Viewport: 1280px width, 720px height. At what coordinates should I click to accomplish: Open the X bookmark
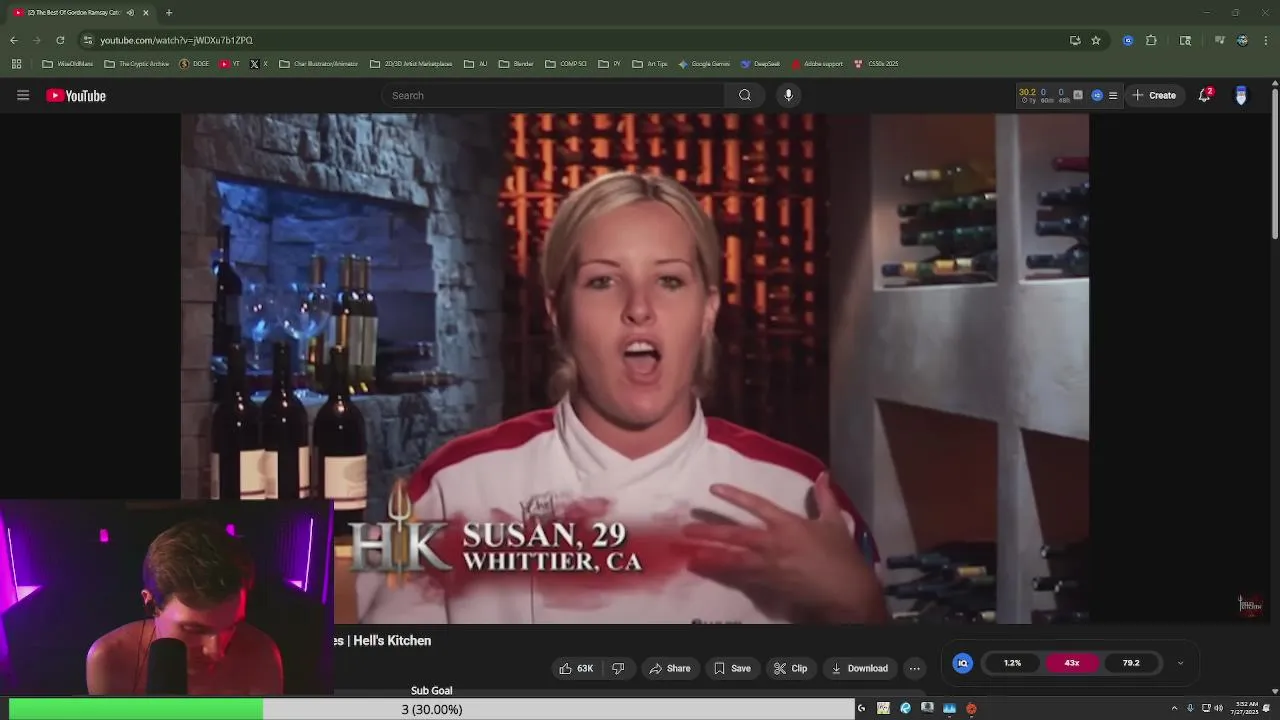[x=258, y=64]
